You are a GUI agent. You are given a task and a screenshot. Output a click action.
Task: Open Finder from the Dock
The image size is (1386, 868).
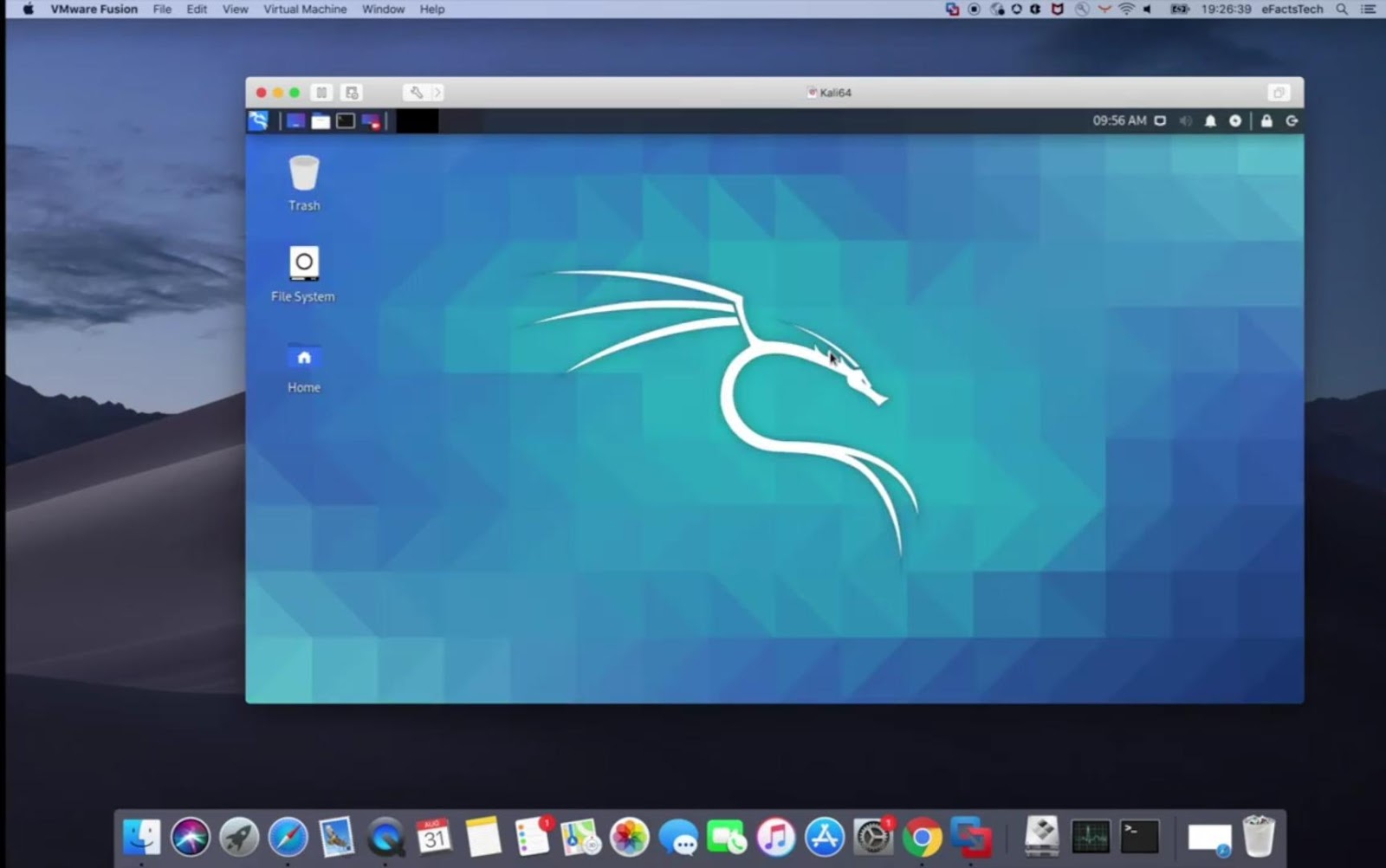(x=142, y=837)
